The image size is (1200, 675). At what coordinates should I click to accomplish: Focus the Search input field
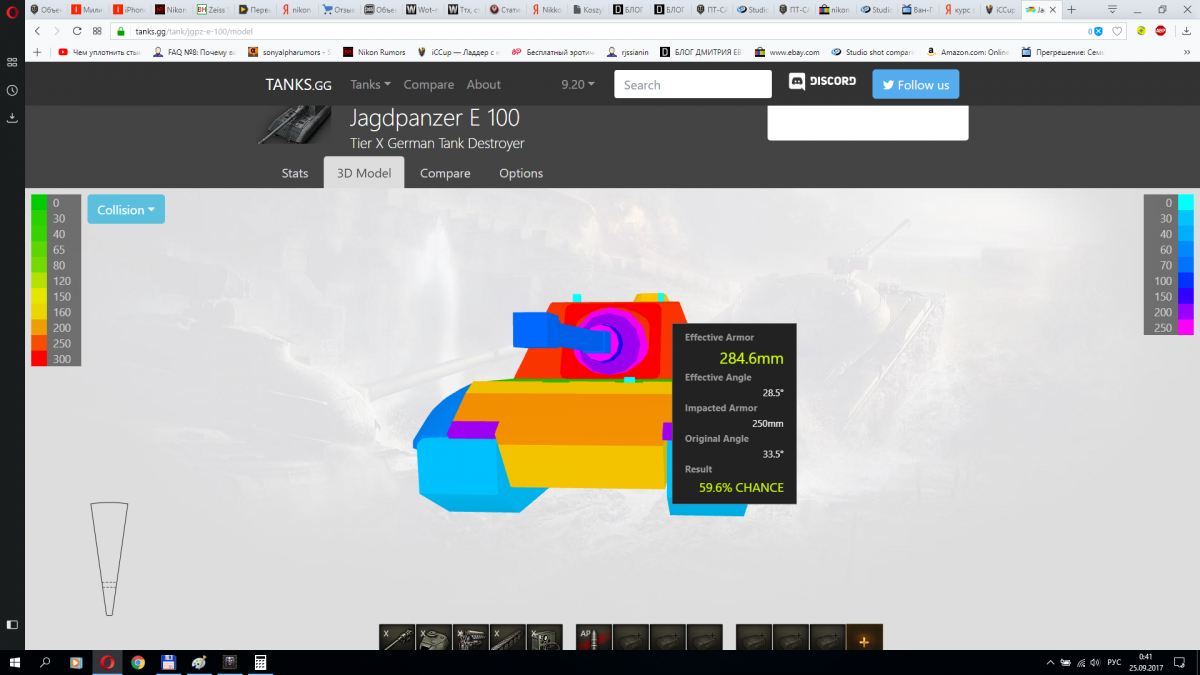coord(693,85)
